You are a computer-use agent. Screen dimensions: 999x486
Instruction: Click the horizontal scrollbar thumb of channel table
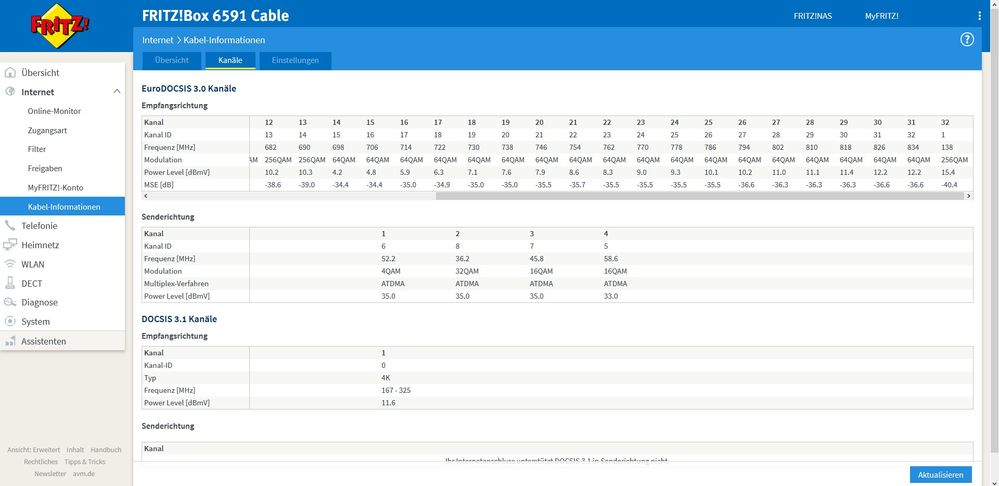point(700,196)
